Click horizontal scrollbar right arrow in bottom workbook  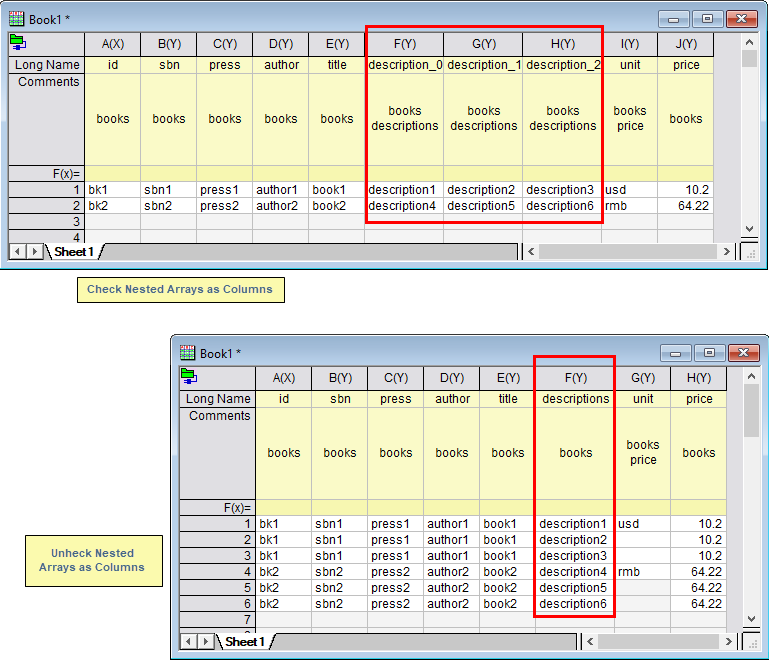click(x=728, y=642)
